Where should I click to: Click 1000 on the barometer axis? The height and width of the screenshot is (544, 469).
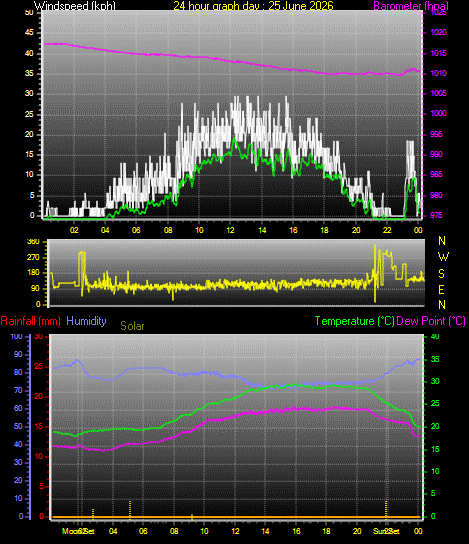point(438,113)
